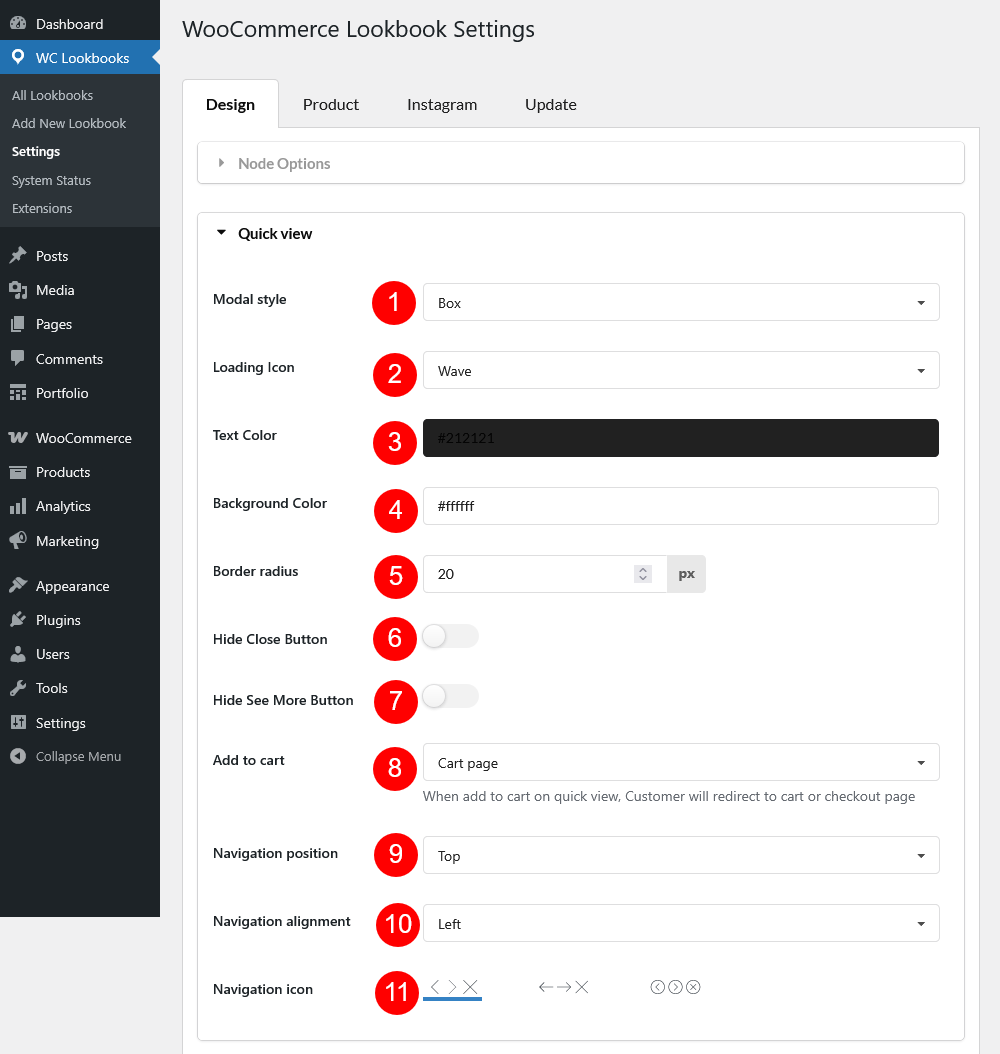Click the Background Color #ffffff field
Image resolution: width=1000 pixels, height=1054 pixels.
681,506
